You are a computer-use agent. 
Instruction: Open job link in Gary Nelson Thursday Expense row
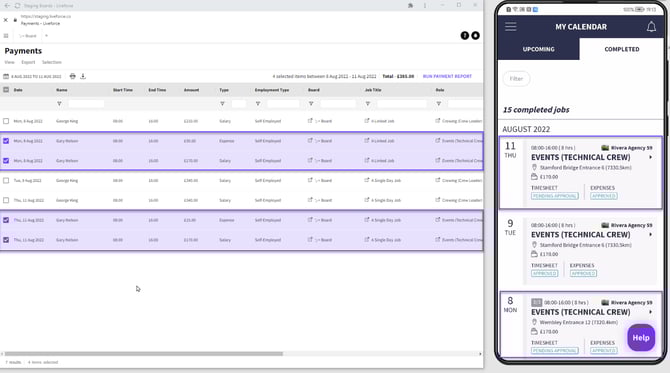pos(367,220)
